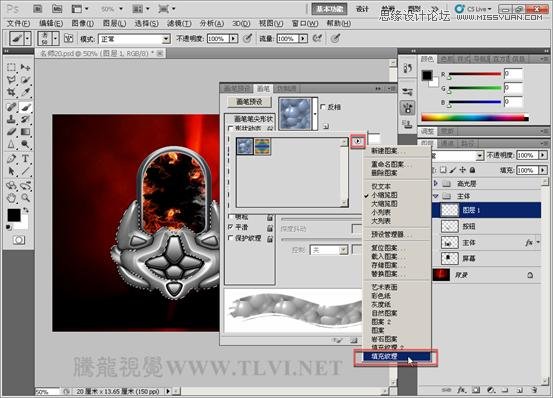Lock layer position in layers panel

pyautogui.click(x=463, y=170)
